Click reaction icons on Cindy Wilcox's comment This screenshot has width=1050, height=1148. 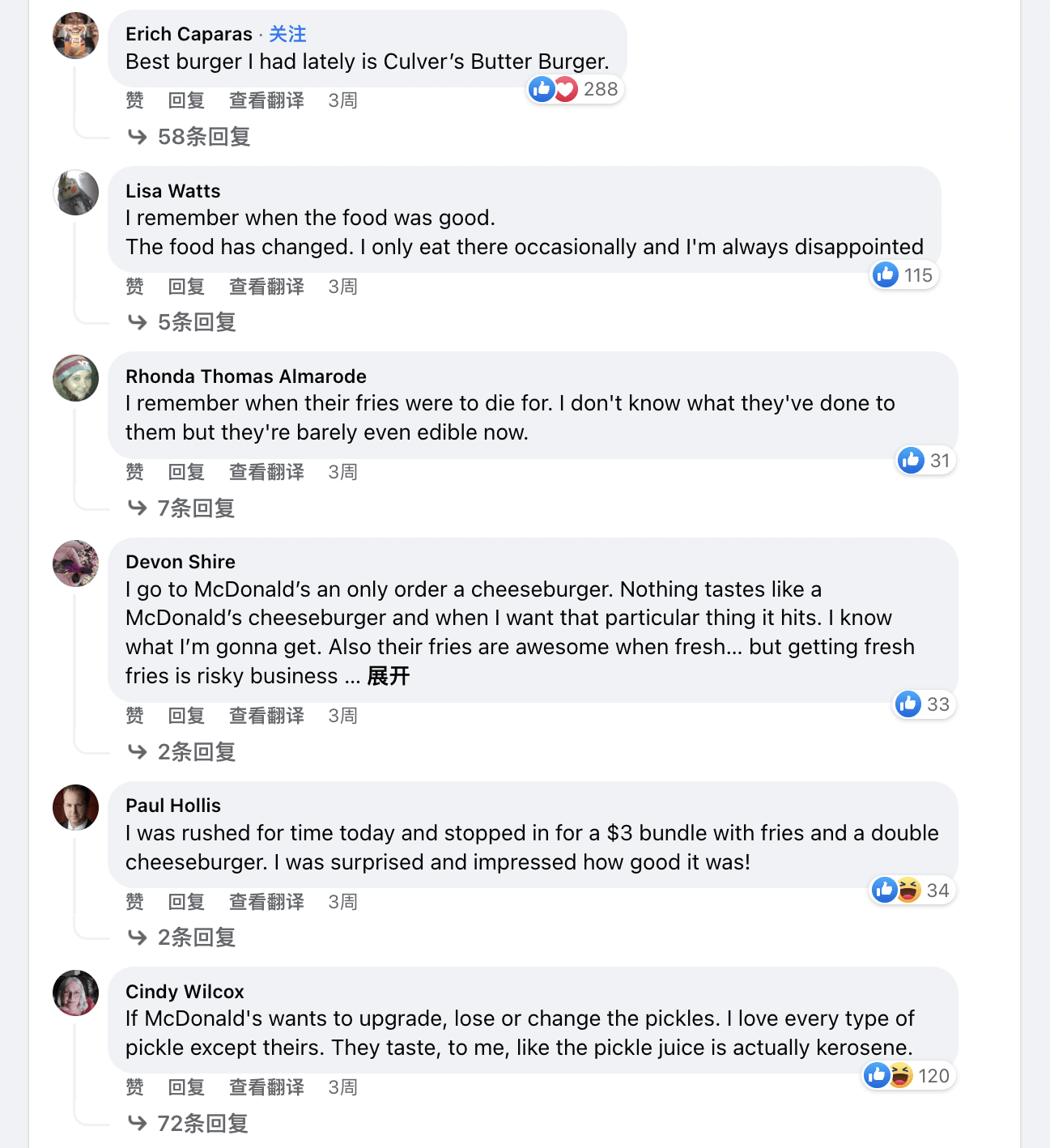[x=889, y=1076]
